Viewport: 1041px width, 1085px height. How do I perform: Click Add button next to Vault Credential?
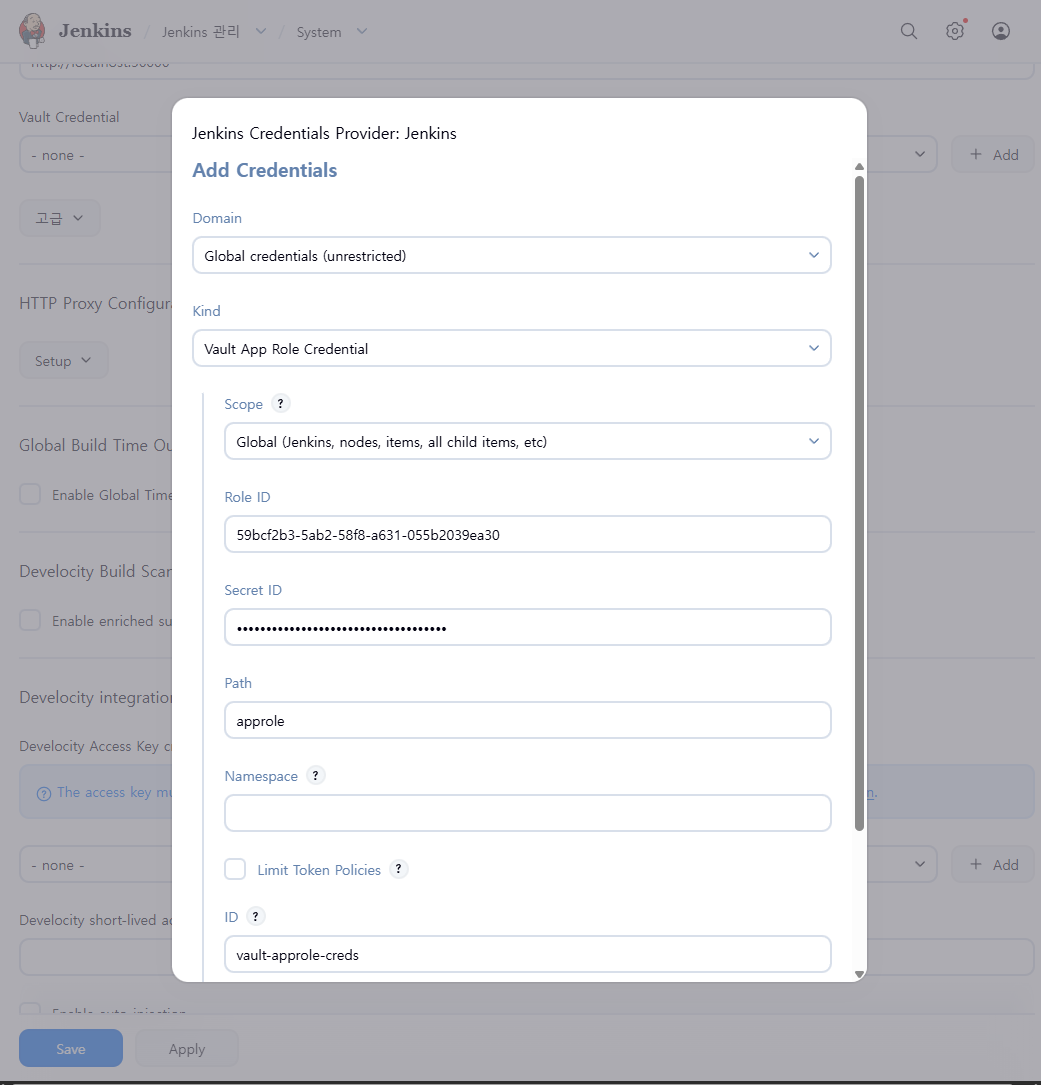[993, 154]
